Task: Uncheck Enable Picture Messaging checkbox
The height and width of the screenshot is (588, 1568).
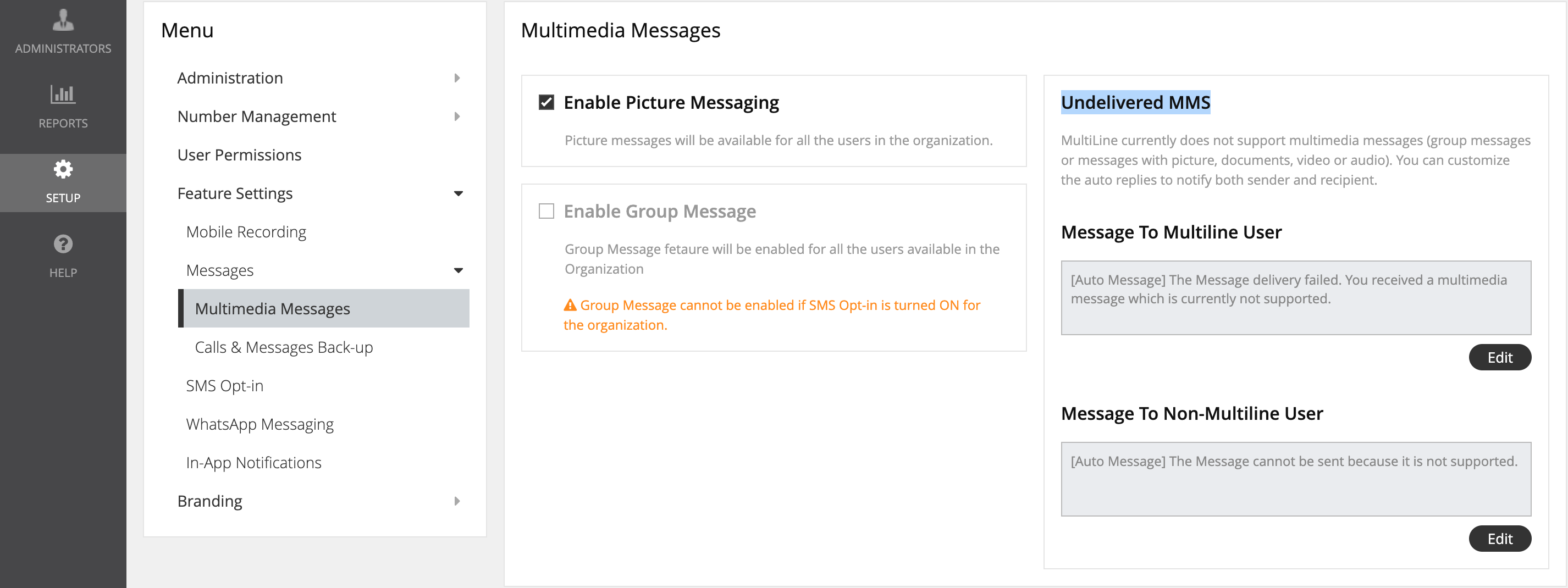Action: 546,102
